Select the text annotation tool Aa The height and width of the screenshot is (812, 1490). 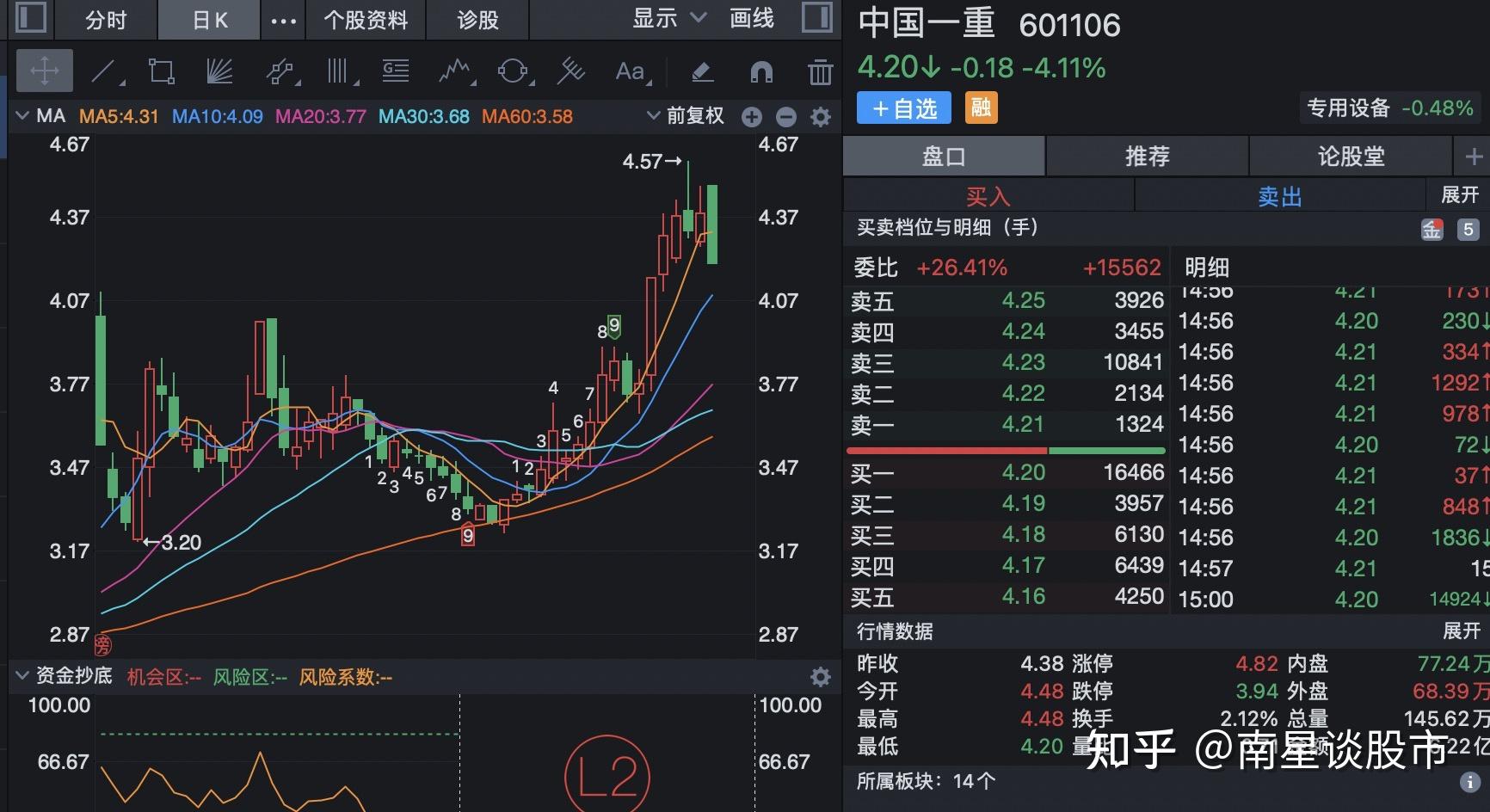(631, 71)
